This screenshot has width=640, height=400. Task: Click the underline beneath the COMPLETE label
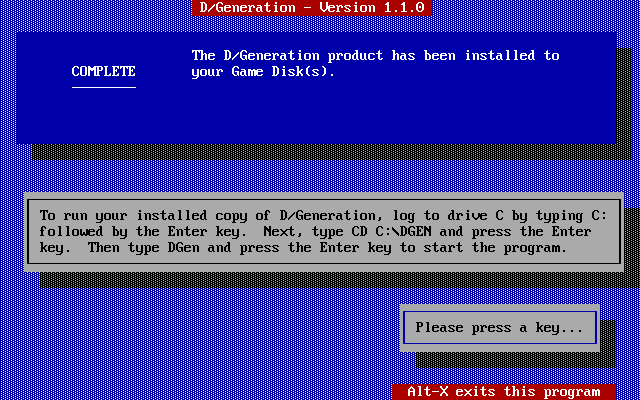[x=103, y=87]
